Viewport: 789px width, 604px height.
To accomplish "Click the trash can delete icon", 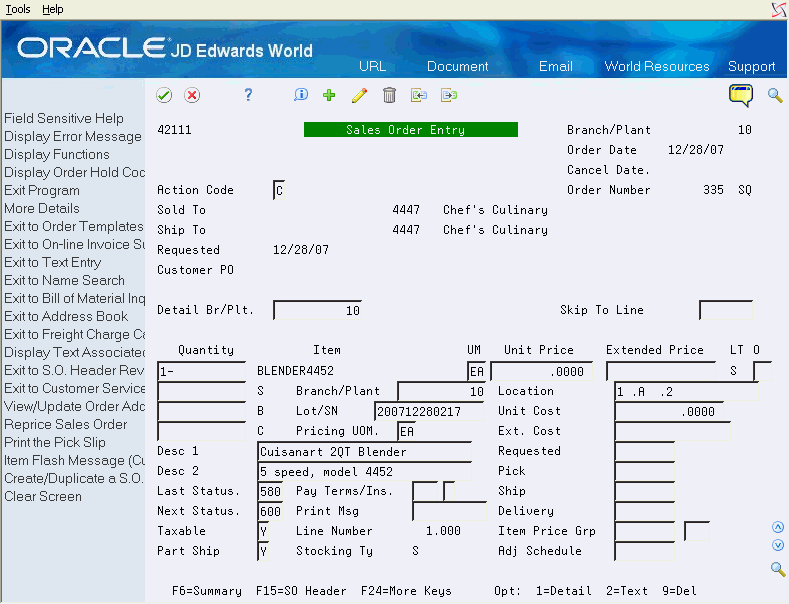I will [x=389, y=95].
